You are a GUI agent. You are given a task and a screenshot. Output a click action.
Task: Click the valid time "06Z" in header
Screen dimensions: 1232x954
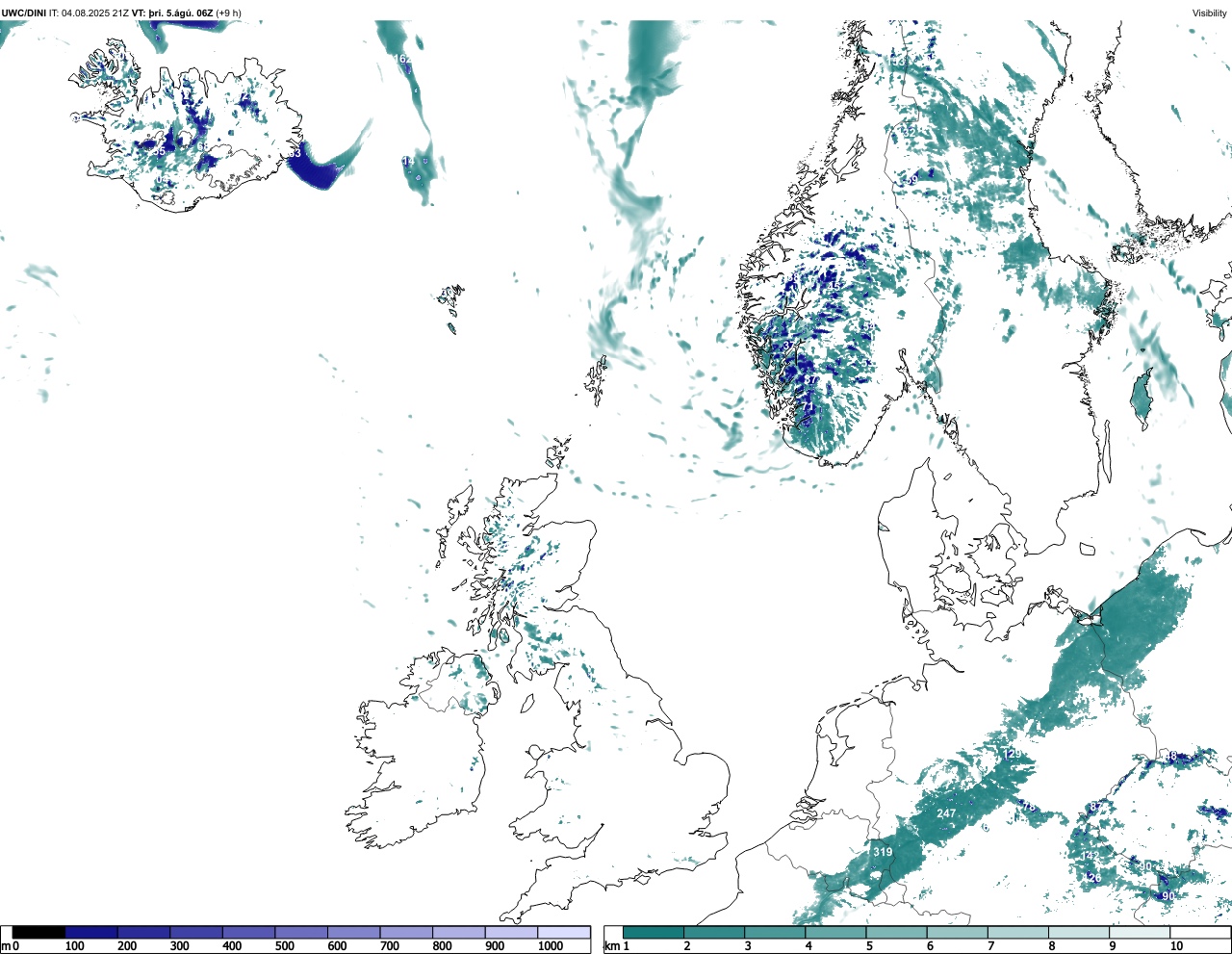(x=204, y=13)
